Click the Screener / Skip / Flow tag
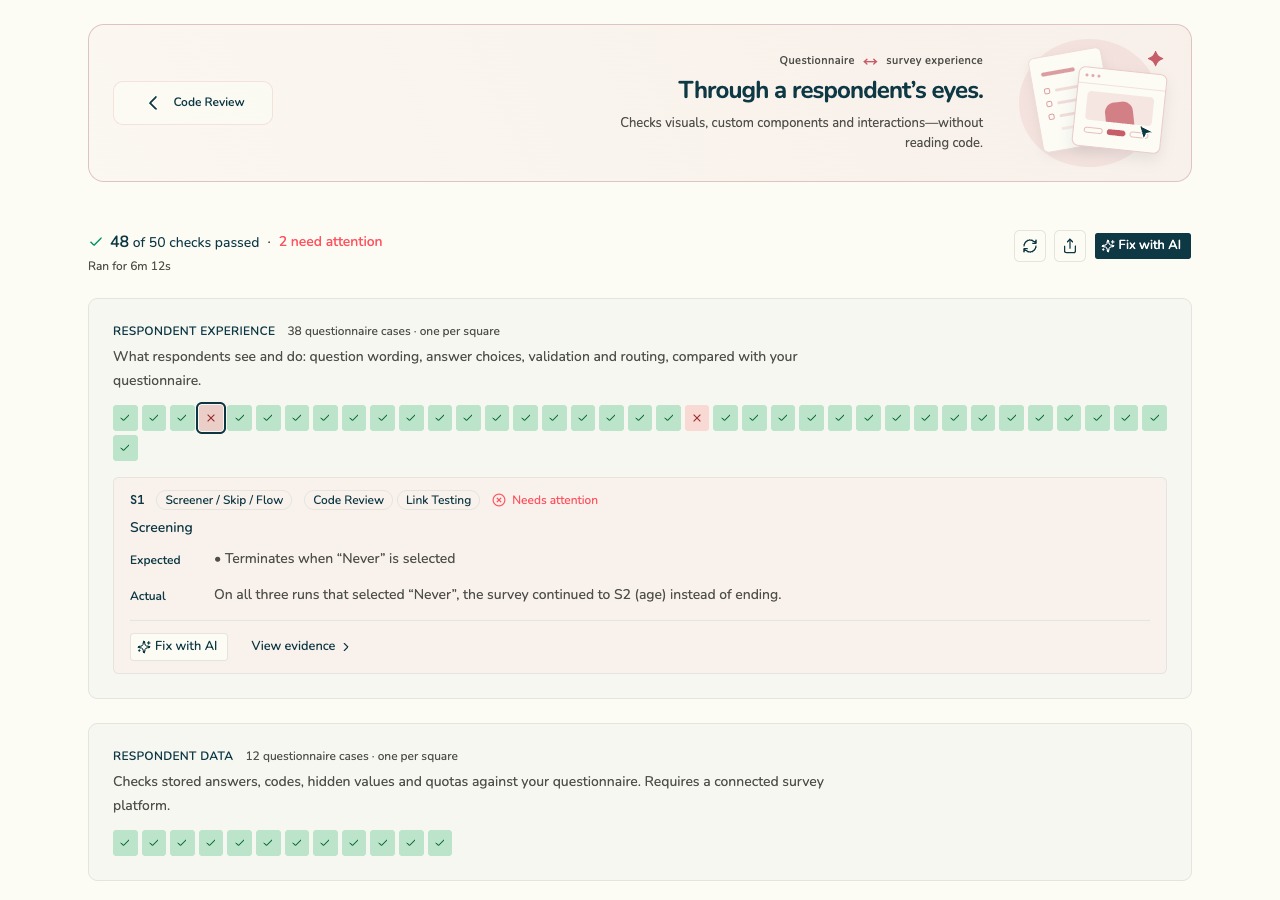1280x900 pixels. (x=224, y=500)
